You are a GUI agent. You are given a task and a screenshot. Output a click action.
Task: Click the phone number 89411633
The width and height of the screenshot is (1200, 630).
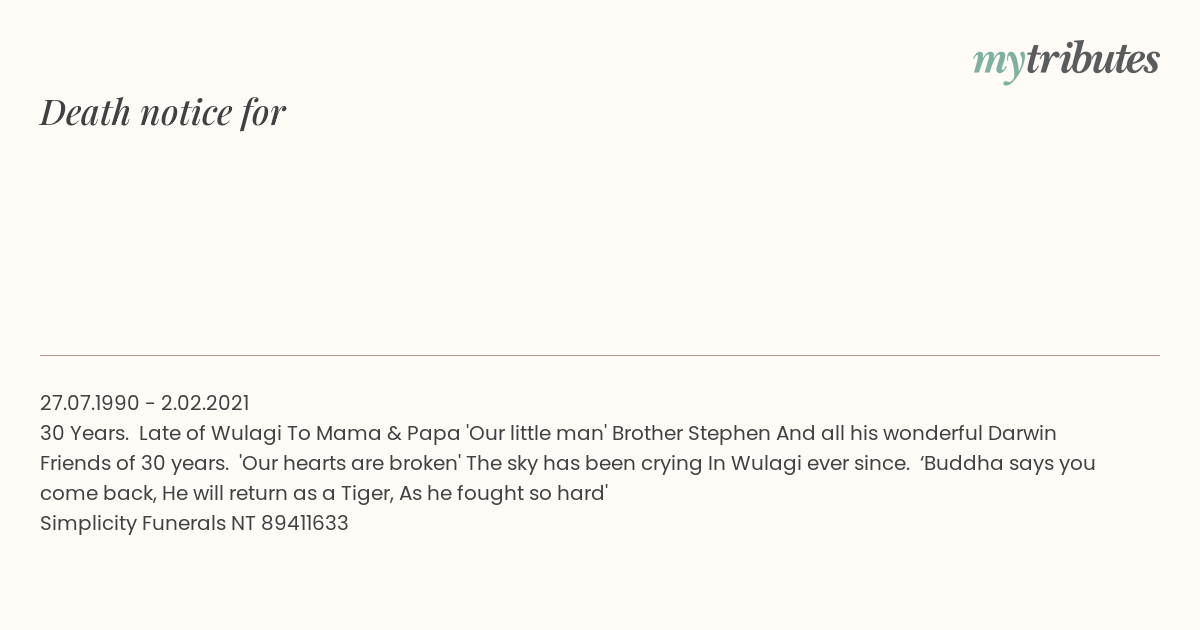(304, 523)
